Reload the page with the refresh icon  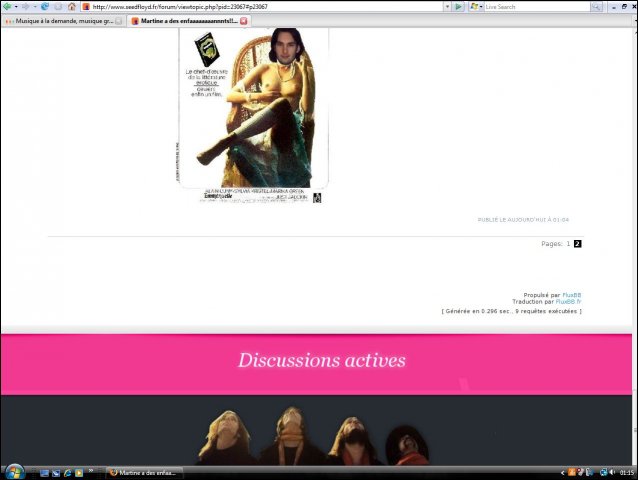coord(45,6)
